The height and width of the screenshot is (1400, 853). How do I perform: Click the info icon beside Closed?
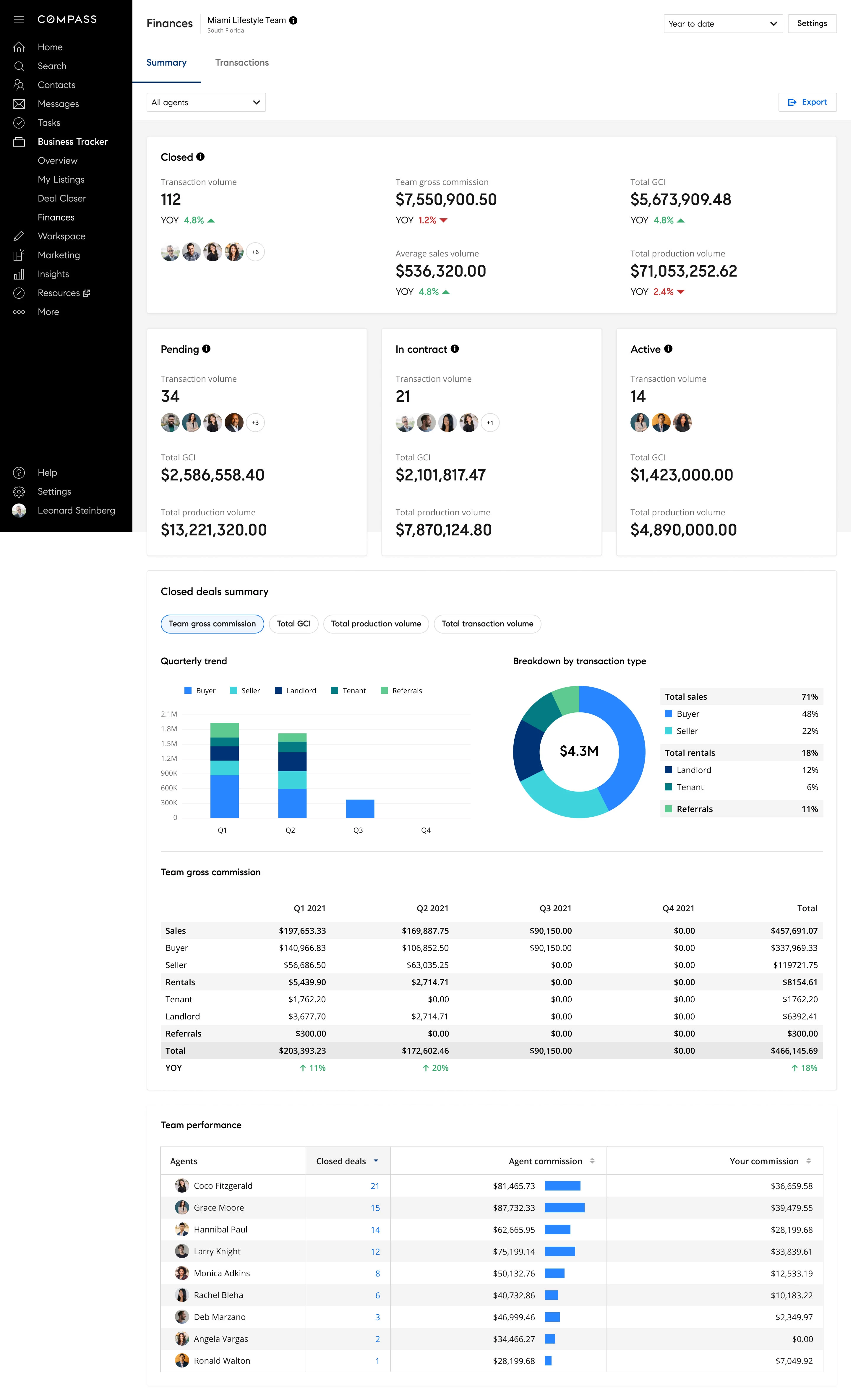201,157
